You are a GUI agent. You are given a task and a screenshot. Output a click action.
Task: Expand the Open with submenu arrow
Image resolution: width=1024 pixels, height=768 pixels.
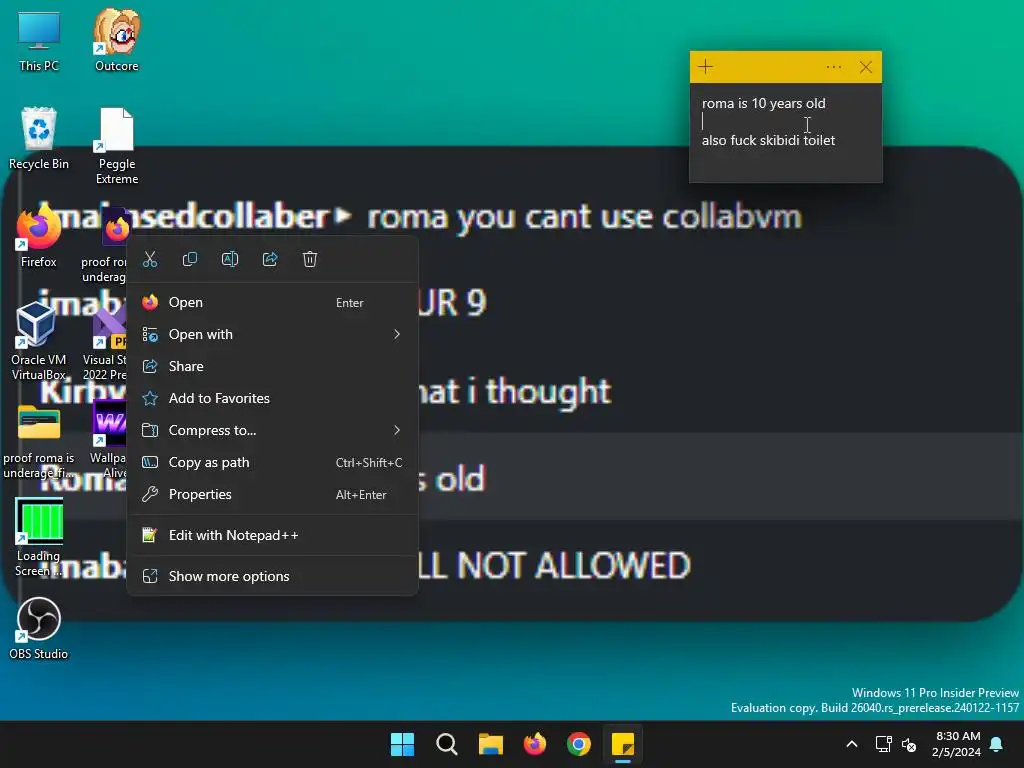pos(396,334)
